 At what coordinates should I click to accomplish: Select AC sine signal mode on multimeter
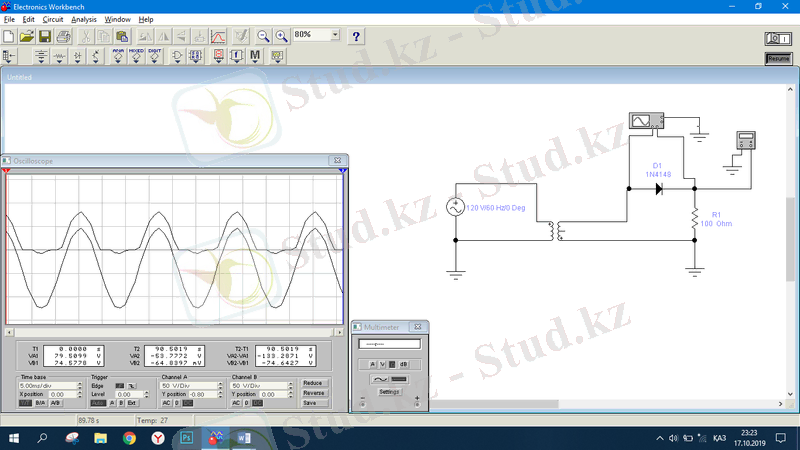click(380, 379)
